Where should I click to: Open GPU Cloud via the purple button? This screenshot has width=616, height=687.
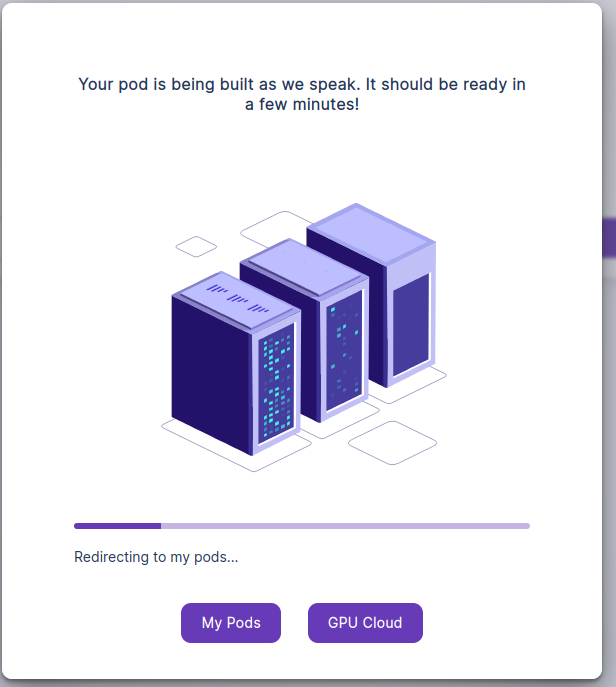tap(365, 622)
